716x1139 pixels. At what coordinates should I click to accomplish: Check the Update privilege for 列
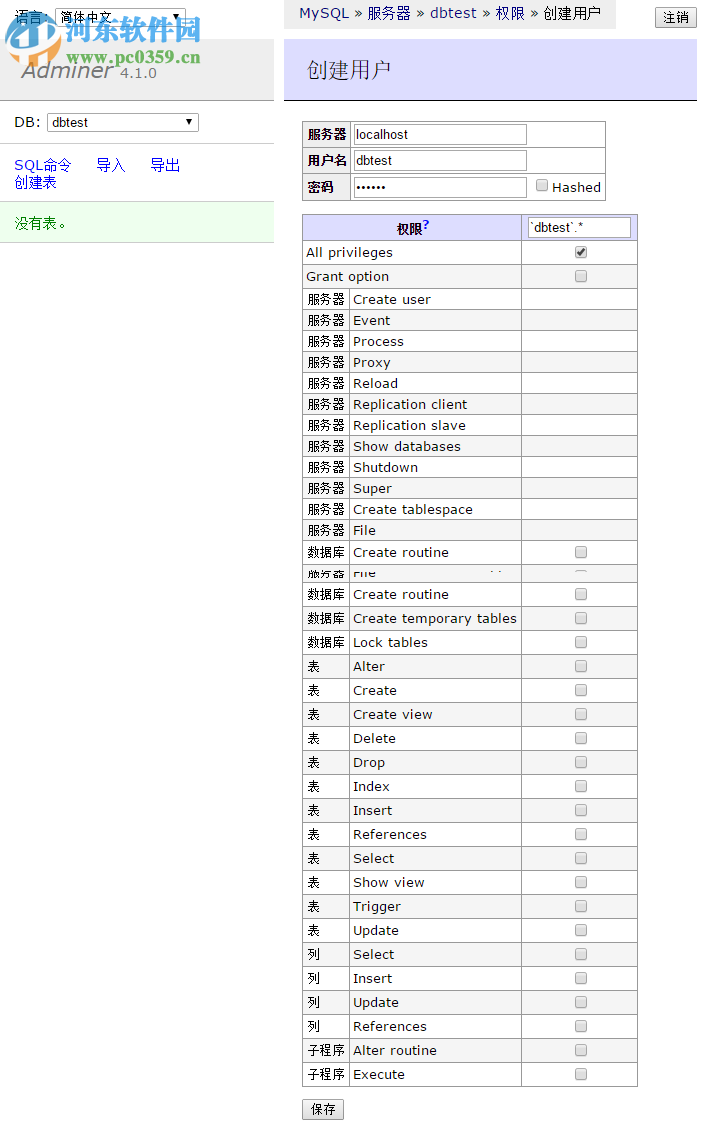click(580, 1002)
